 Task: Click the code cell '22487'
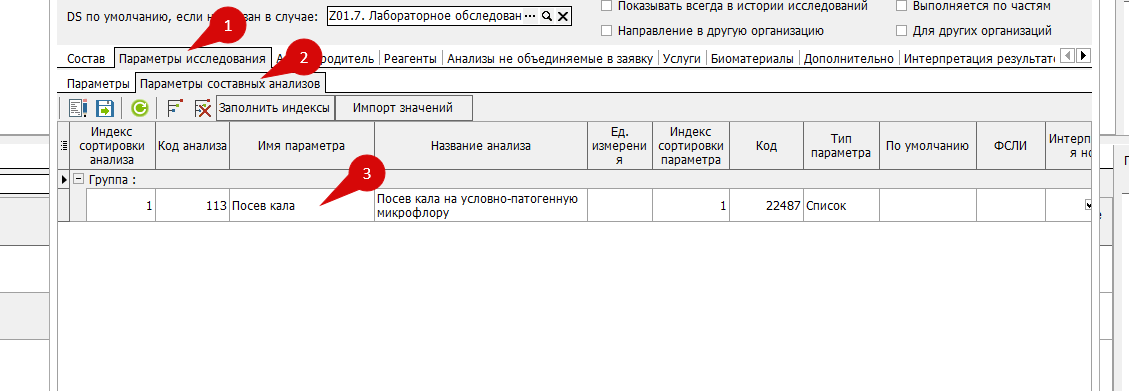click(x=766, y=206)
